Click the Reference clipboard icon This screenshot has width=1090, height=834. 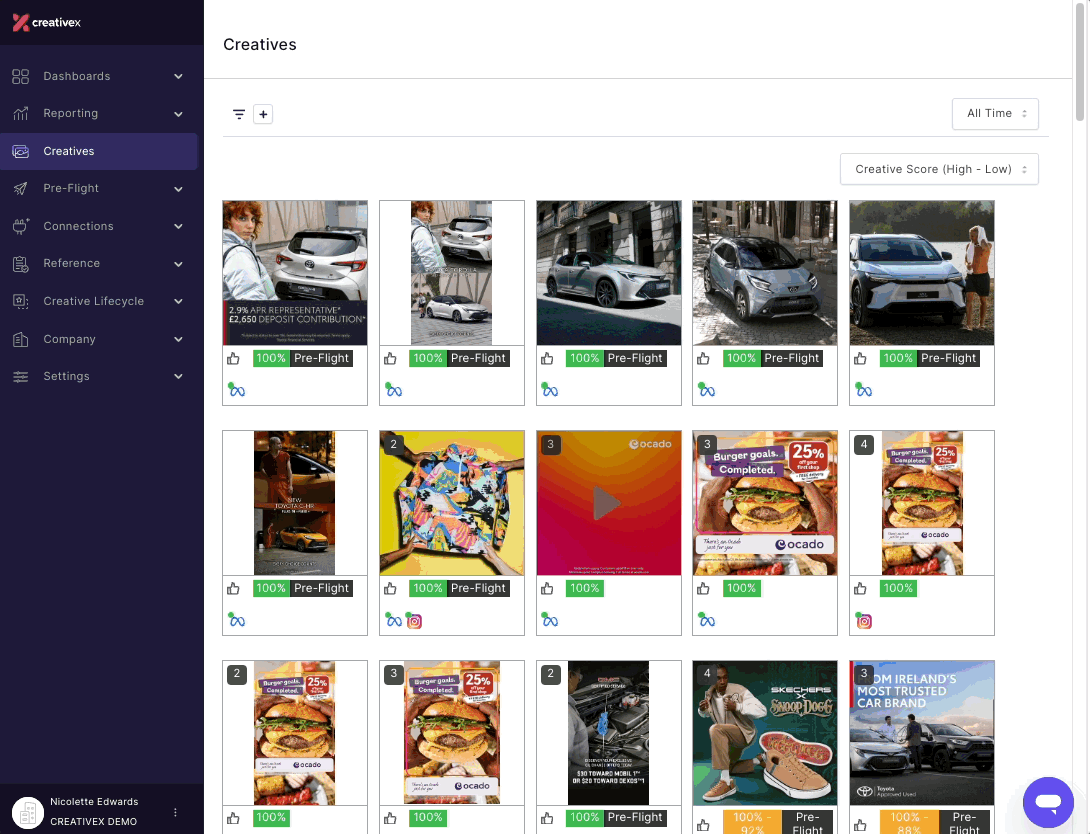click(x=21, y=263)
